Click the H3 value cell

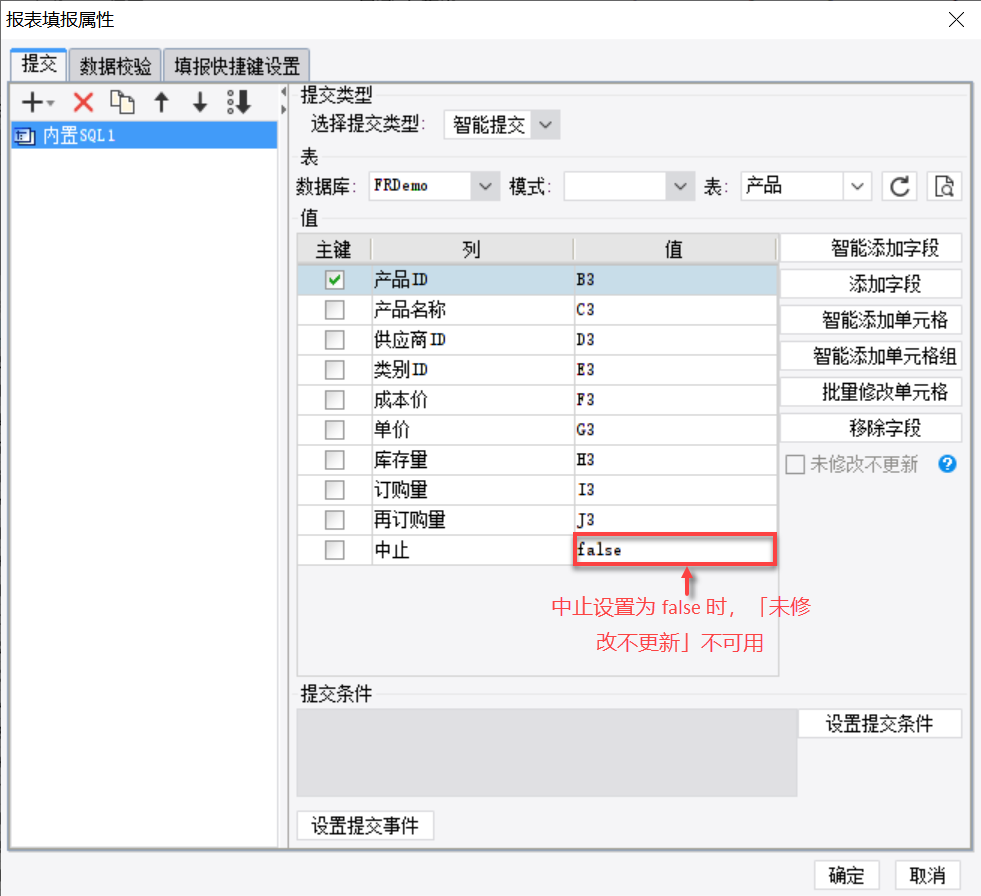(676, 460)
